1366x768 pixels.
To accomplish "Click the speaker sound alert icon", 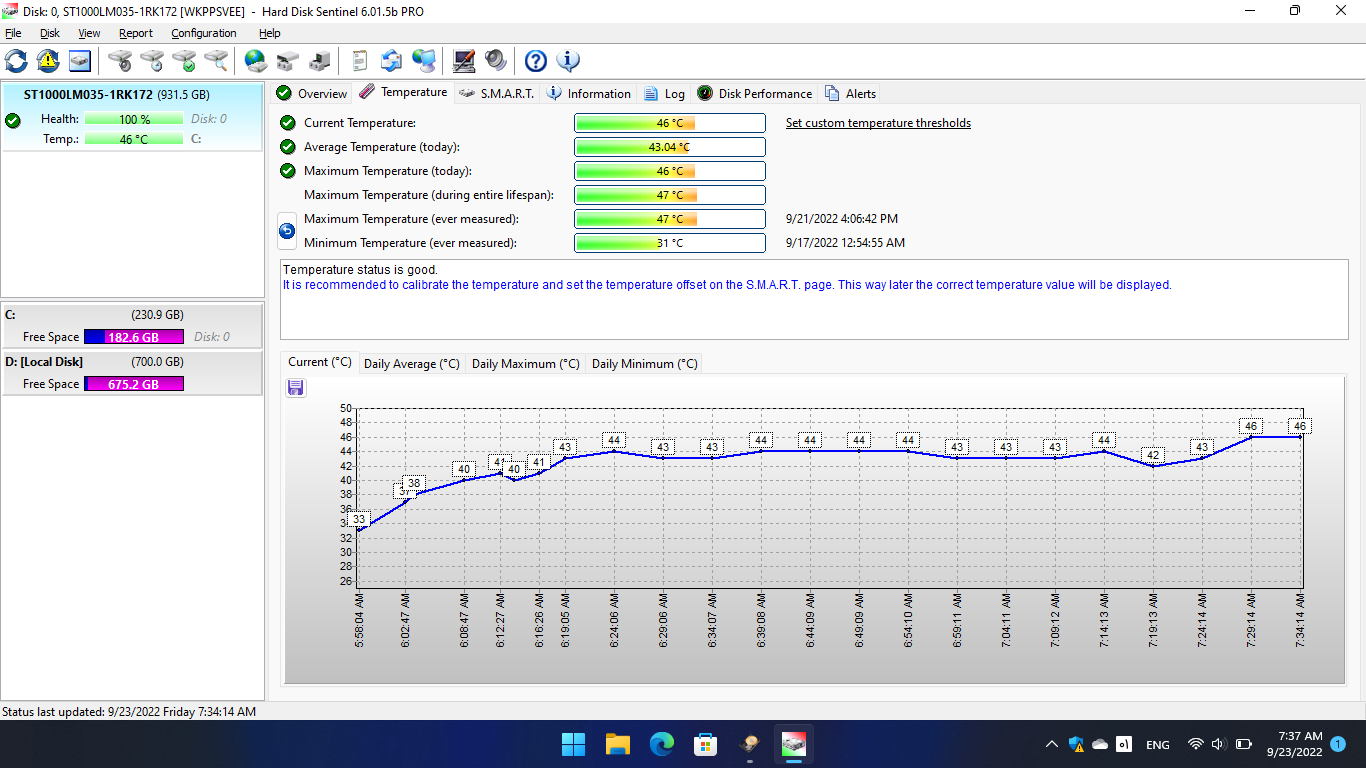I will 496,61.
